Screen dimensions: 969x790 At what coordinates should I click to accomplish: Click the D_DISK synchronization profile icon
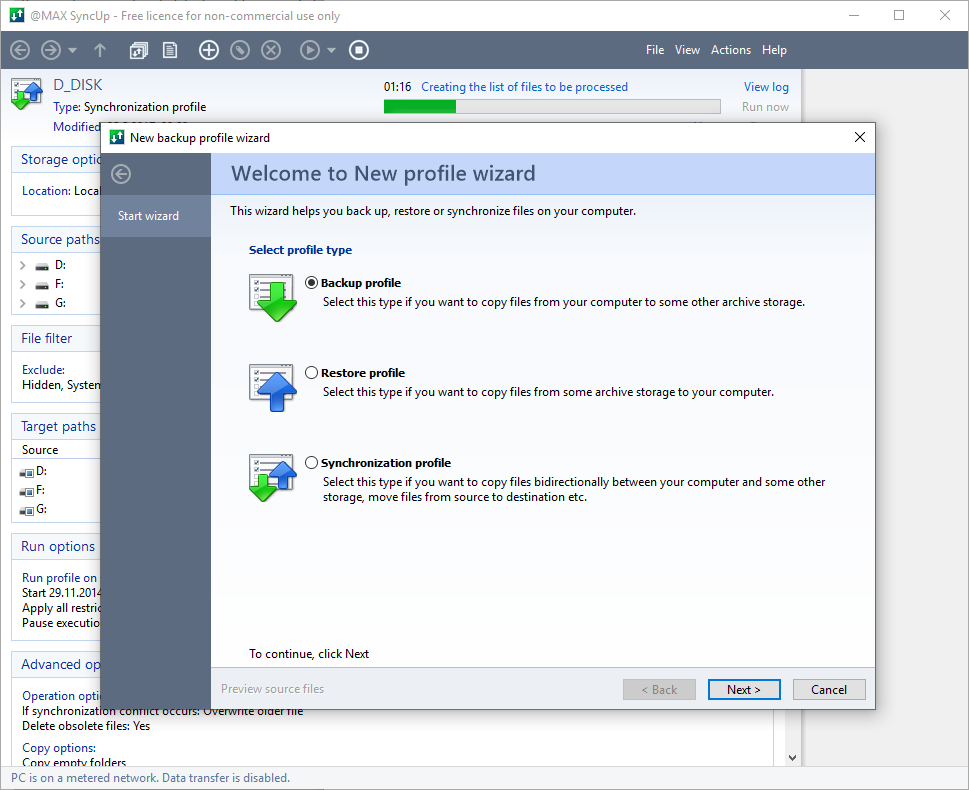pyautogui.click(x=27, y=94)
